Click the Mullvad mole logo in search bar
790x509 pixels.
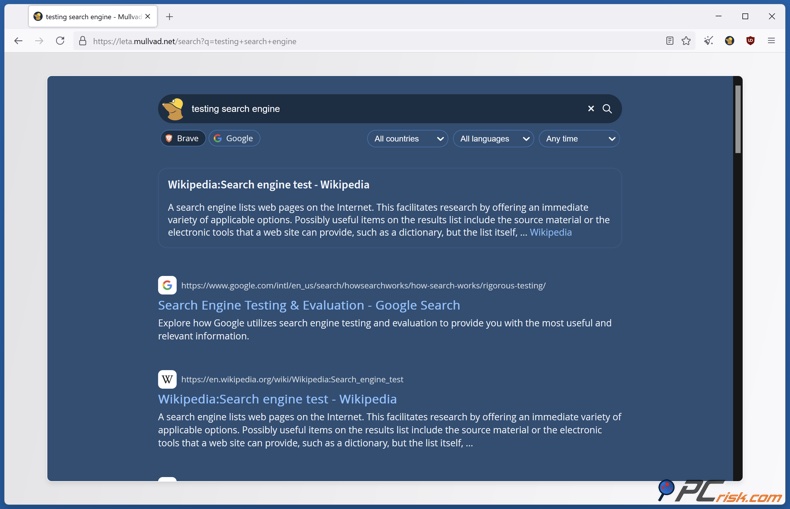point(174,109)
